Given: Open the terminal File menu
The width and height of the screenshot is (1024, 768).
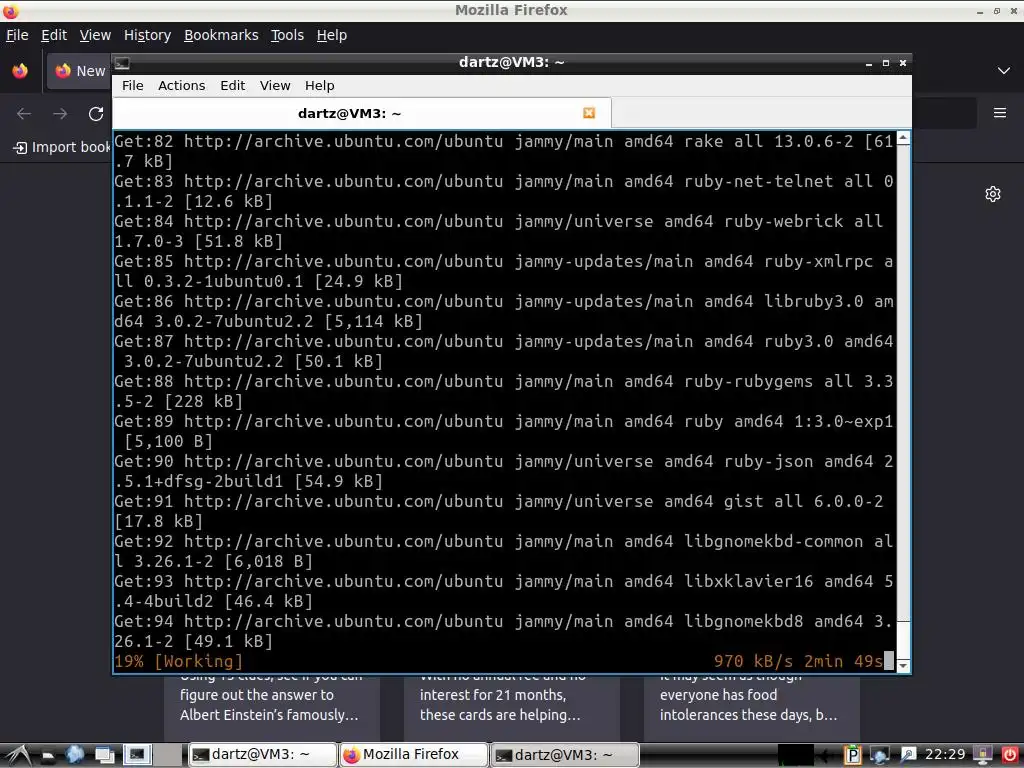Looking at the screenshot, I should [x=133, y=86].
